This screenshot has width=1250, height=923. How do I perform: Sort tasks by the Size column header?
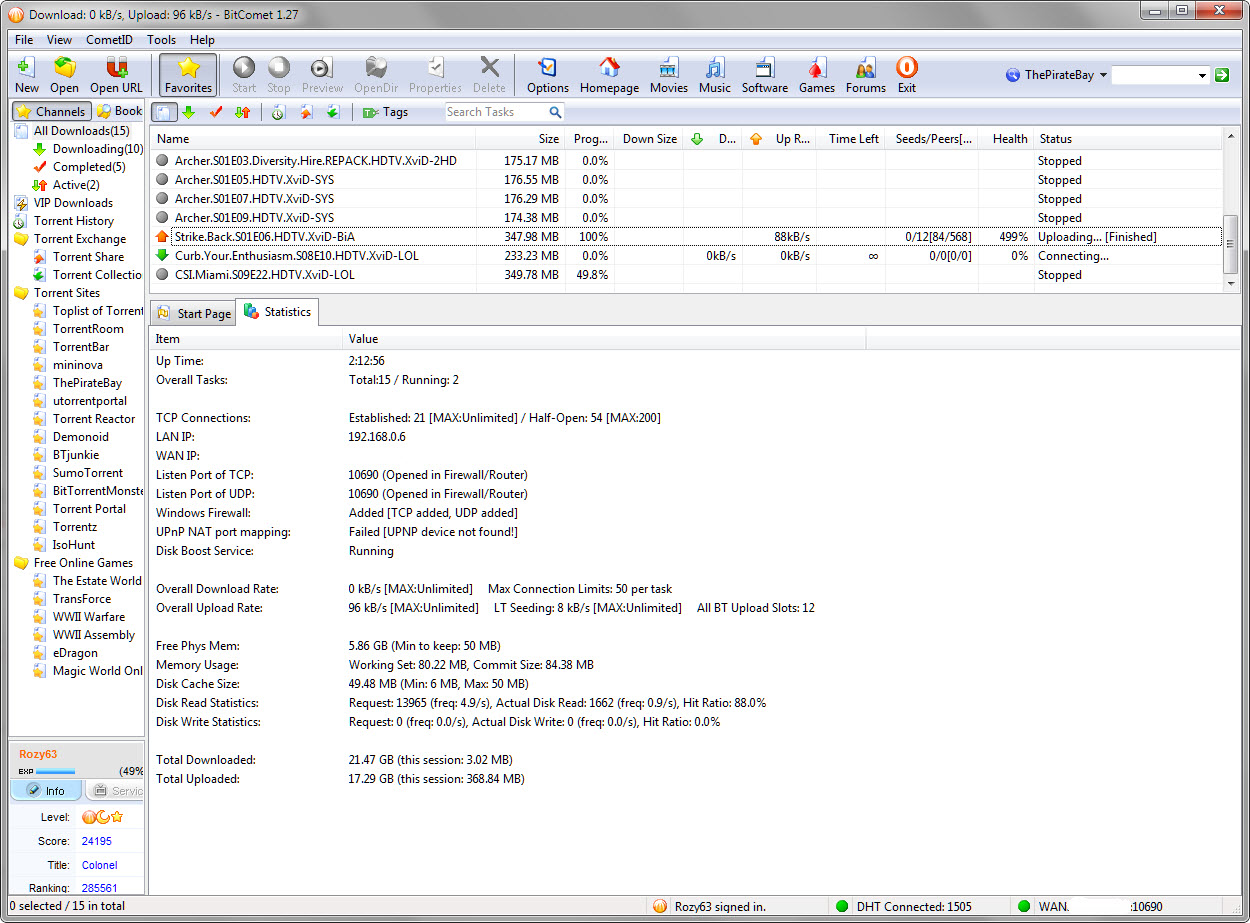tap(520, 139)
